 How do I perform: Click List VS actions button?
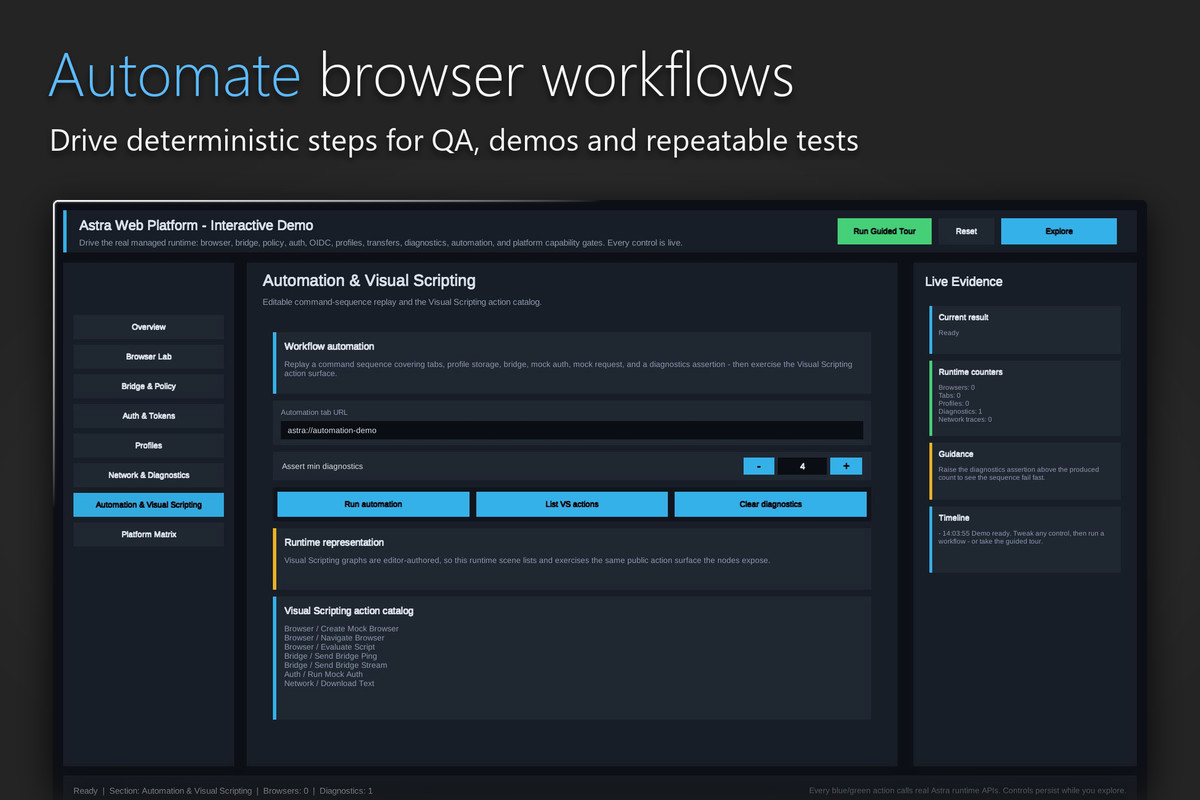click(572, 504)
